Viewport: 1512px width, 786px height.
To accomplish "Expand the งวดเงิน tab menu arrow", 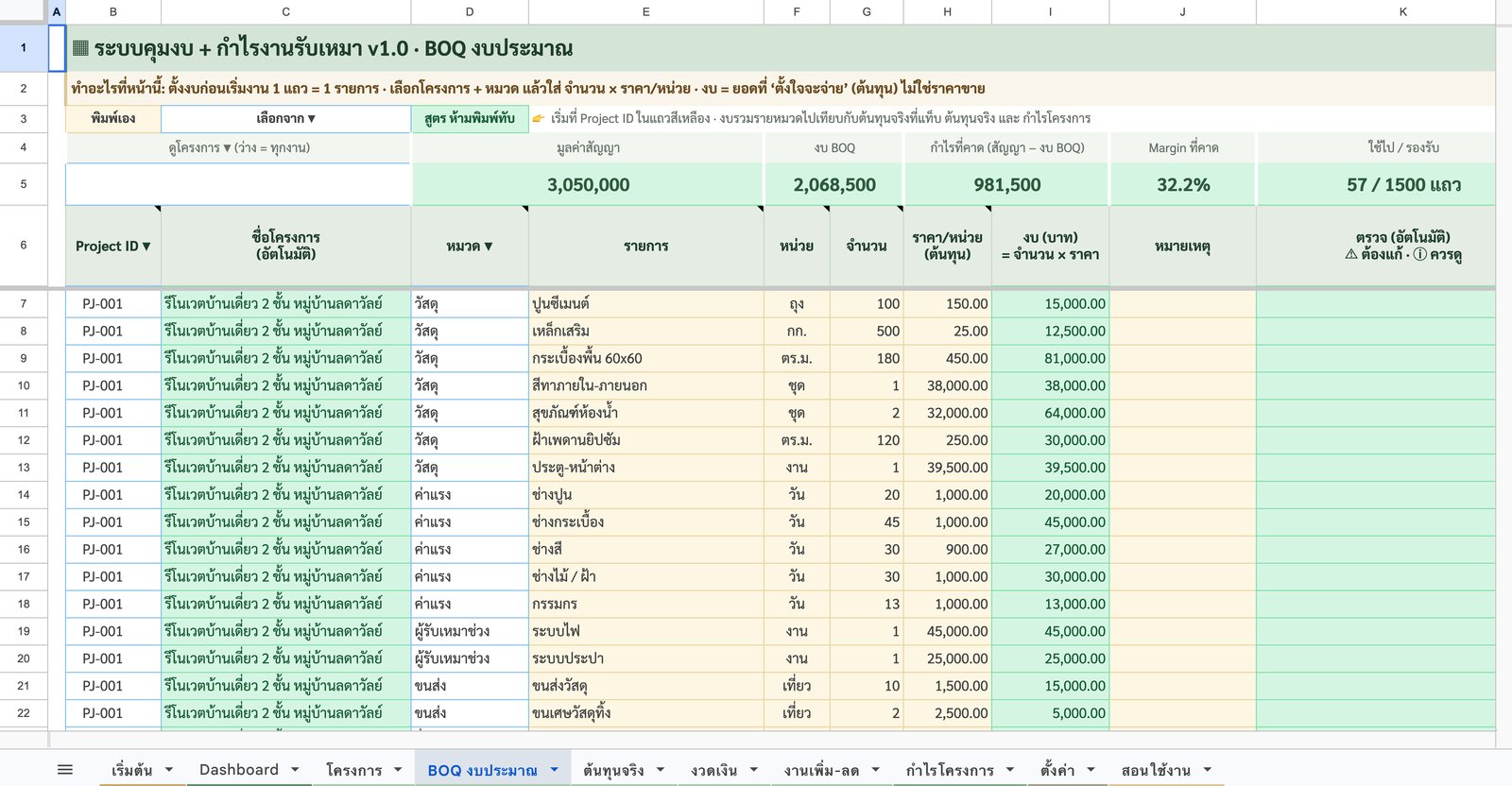I will (x=754, y=770).
